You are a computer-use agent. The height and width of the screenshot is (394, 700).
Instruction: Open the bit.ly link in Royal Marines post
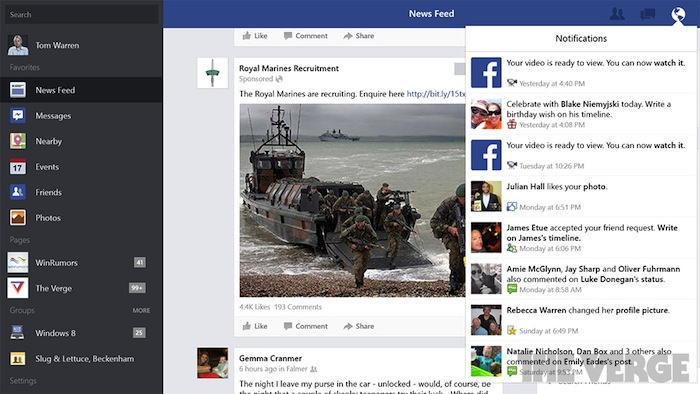[436, 94]
